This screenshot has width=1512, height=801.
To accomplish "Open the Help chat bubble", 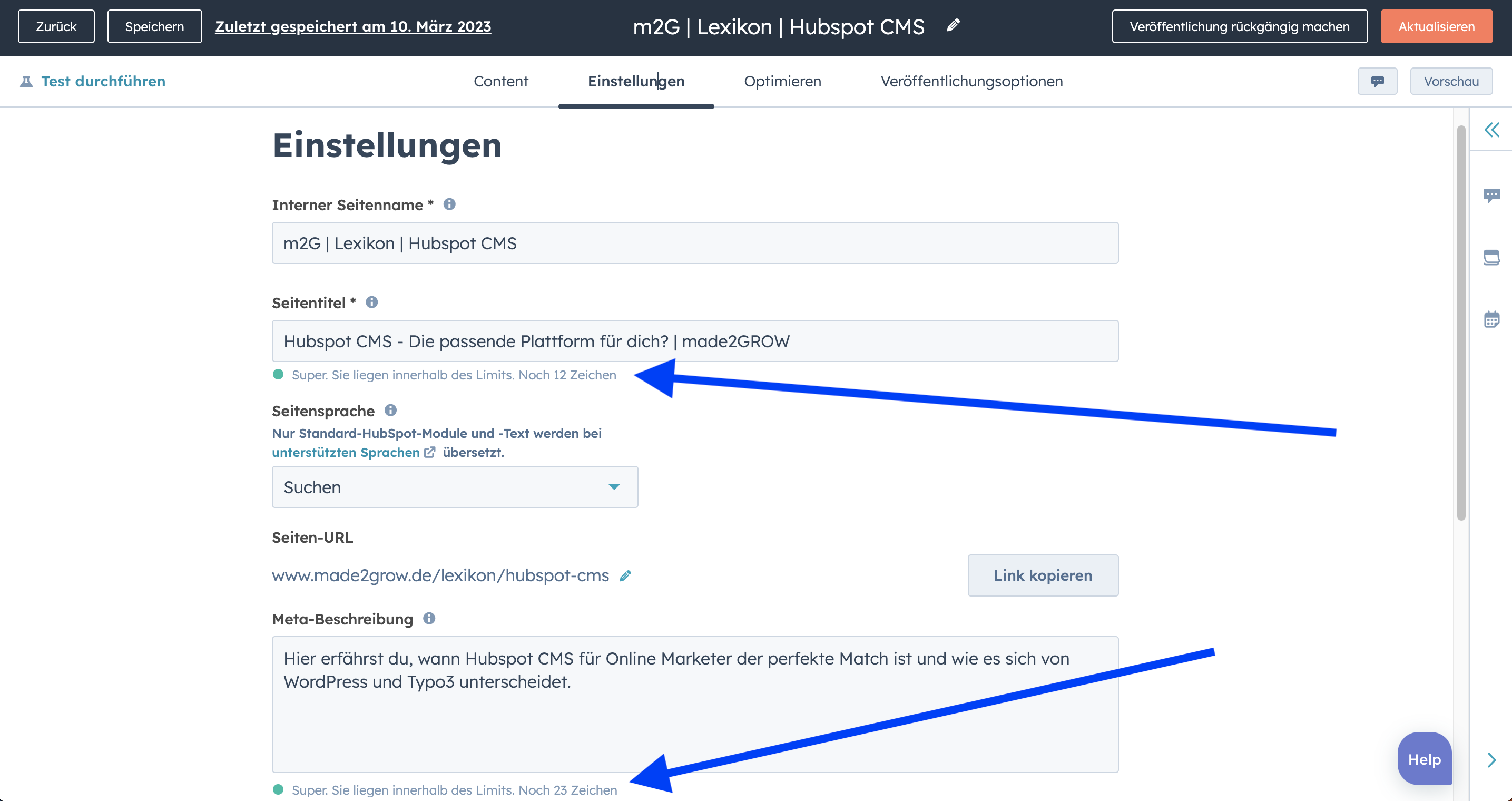I will [x=1424, y=759].
